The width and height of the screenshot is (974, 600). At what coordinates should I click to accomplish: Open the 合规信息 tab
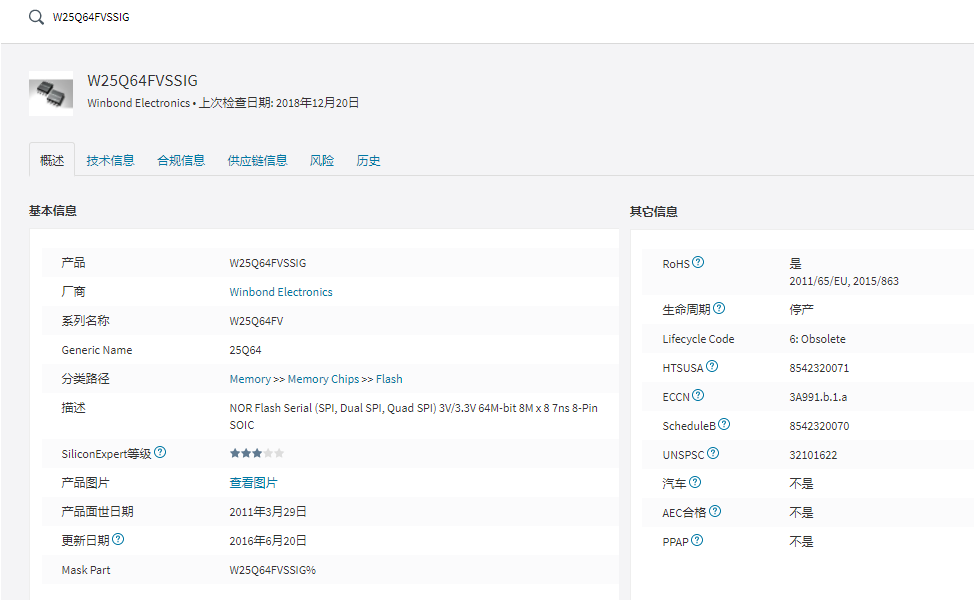(181, 160)
